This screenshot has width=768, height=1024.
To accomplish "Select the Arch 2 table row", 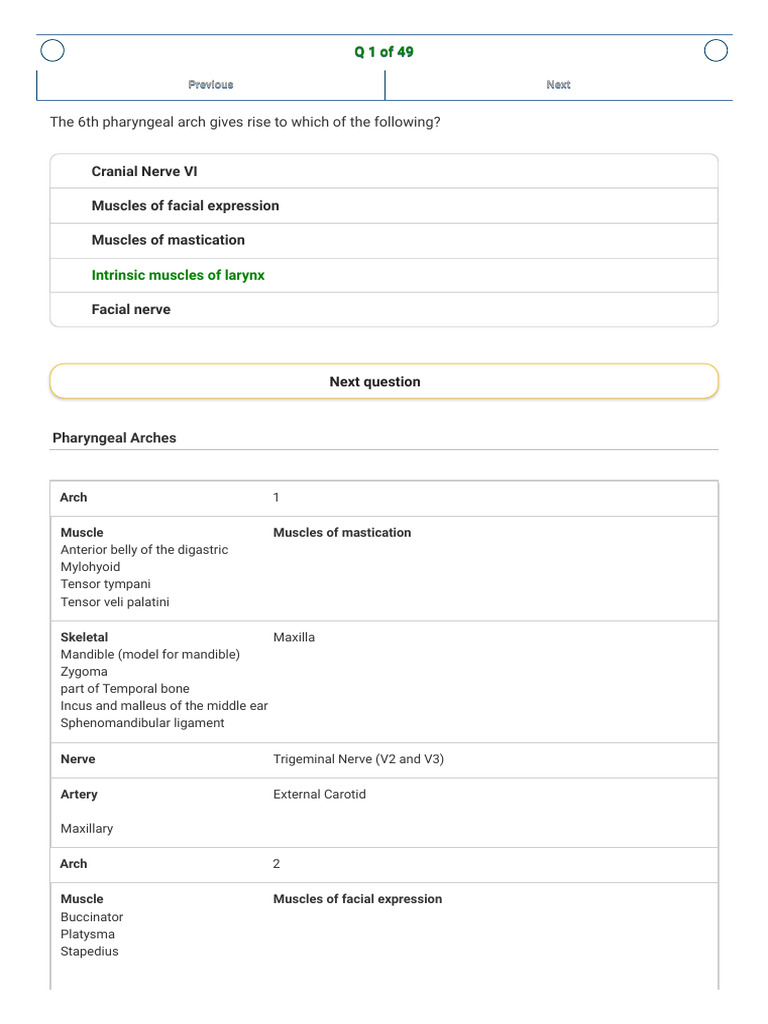I will click(x=384, y=864).
